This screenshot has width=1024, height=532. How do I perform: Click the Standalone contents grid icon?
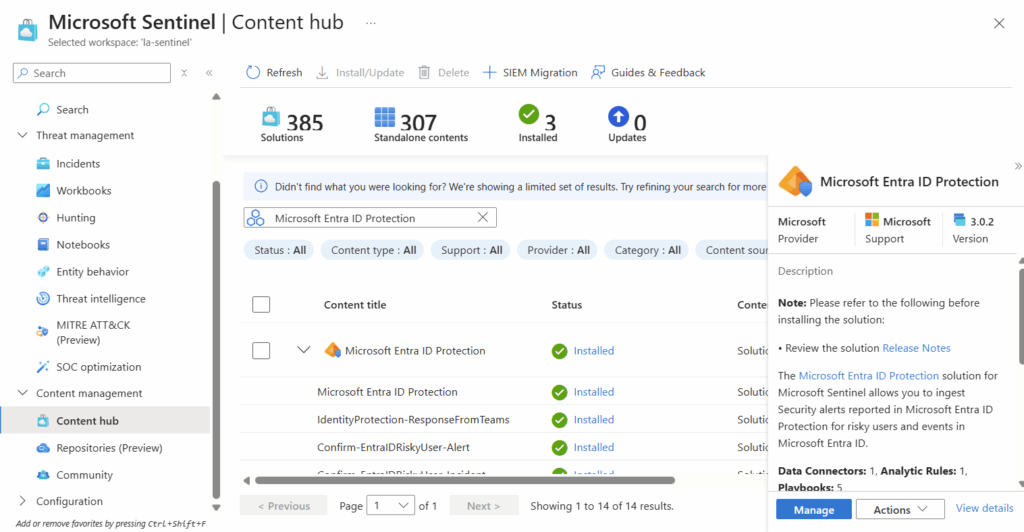click(x=385, y=117)
